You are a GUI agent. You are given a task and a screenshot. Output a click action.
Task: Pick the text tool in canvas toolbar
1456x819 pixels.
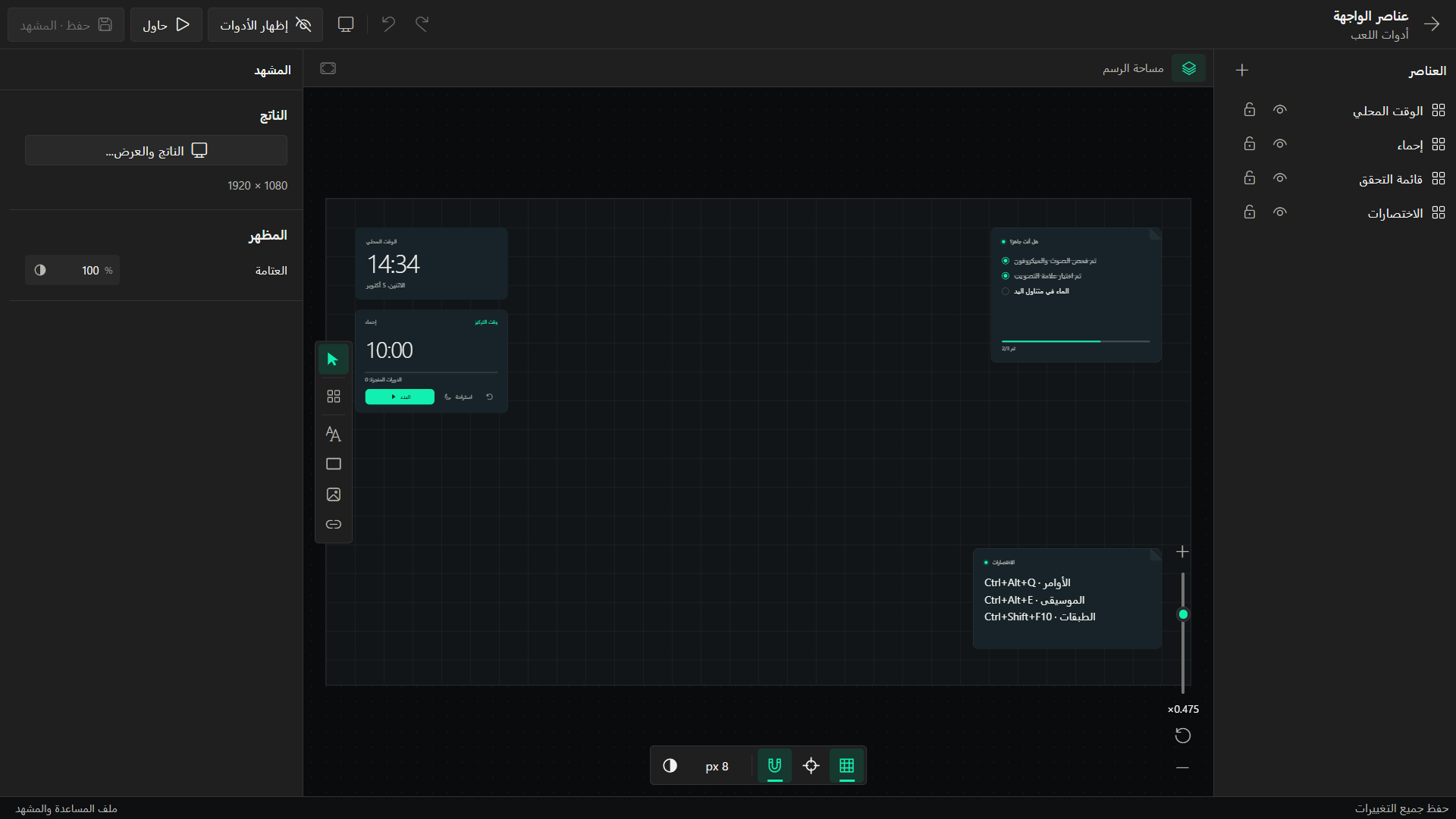point(333,434)
